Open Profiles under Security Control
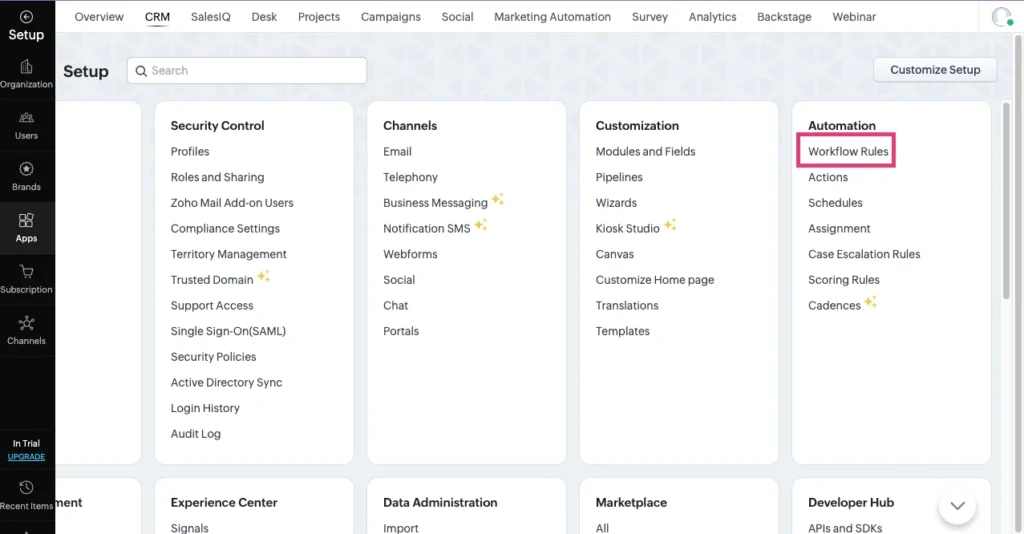Screen dimensions: 1024x534 tap(190, 151)
